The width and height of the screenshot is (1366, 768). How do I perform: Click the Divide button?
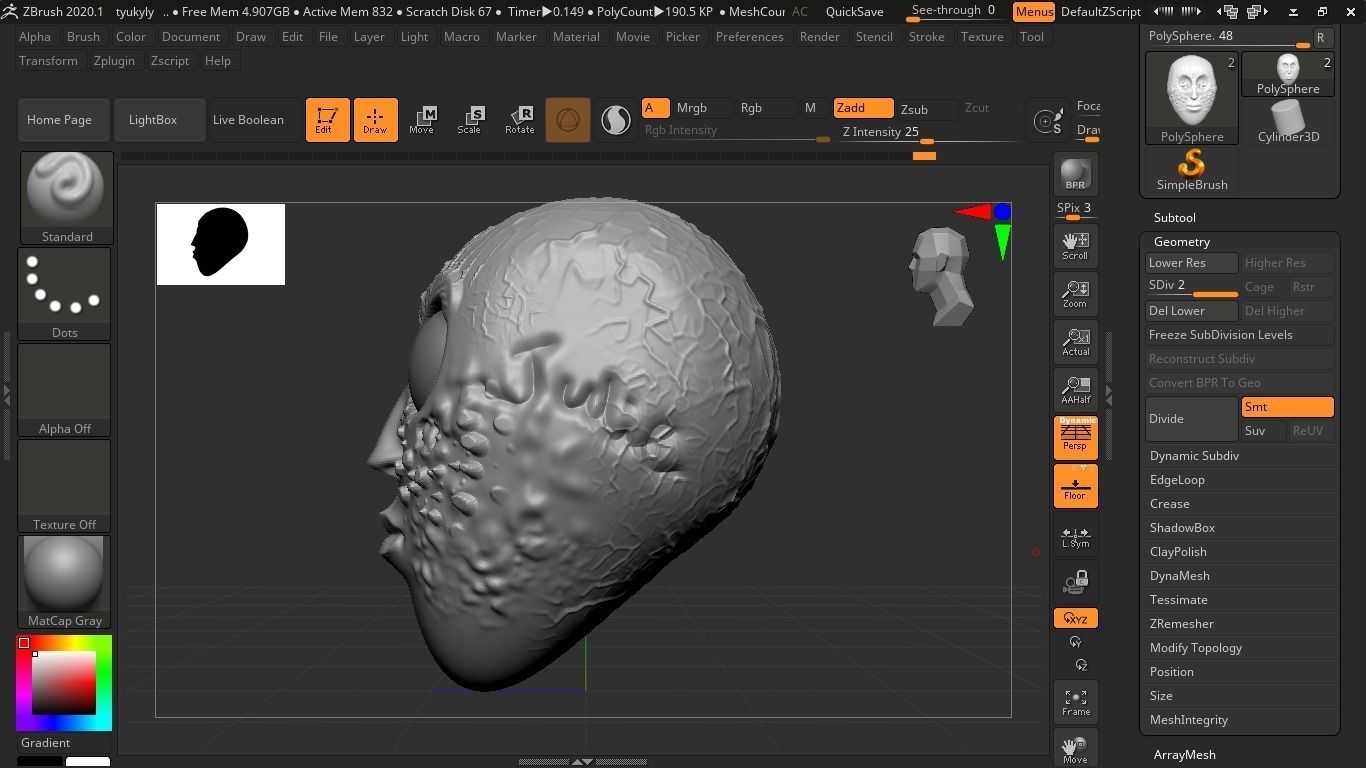1191,419
